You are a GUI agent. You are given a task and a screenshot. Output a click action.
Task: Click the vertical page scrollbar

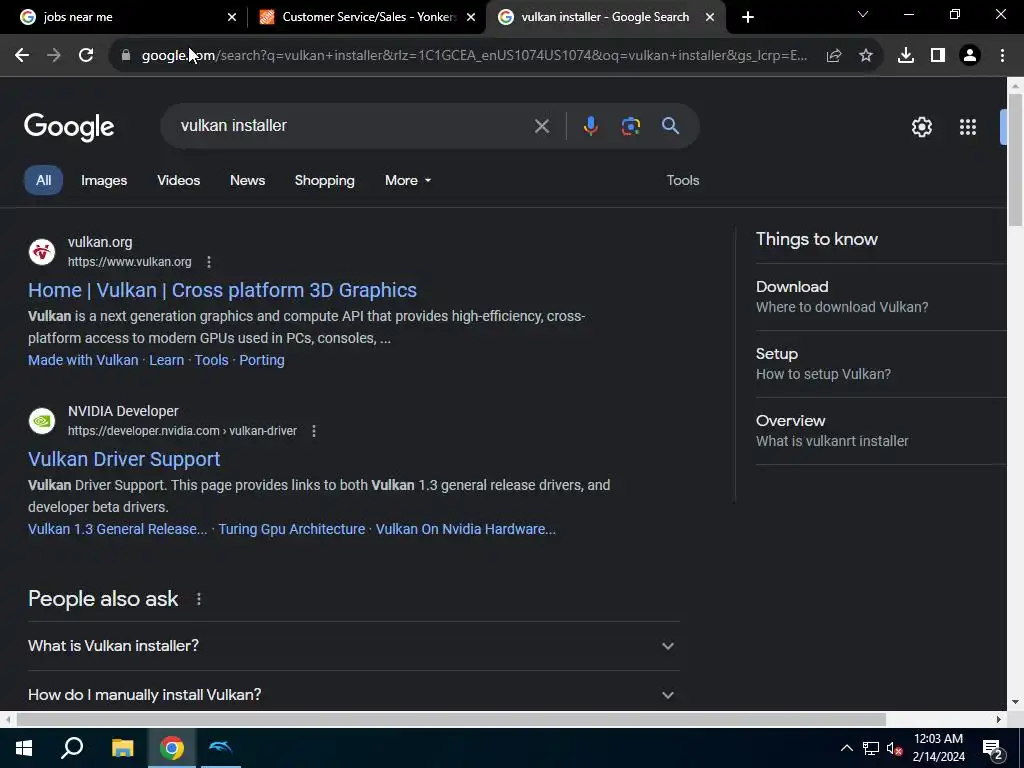tap(1015, 160)
